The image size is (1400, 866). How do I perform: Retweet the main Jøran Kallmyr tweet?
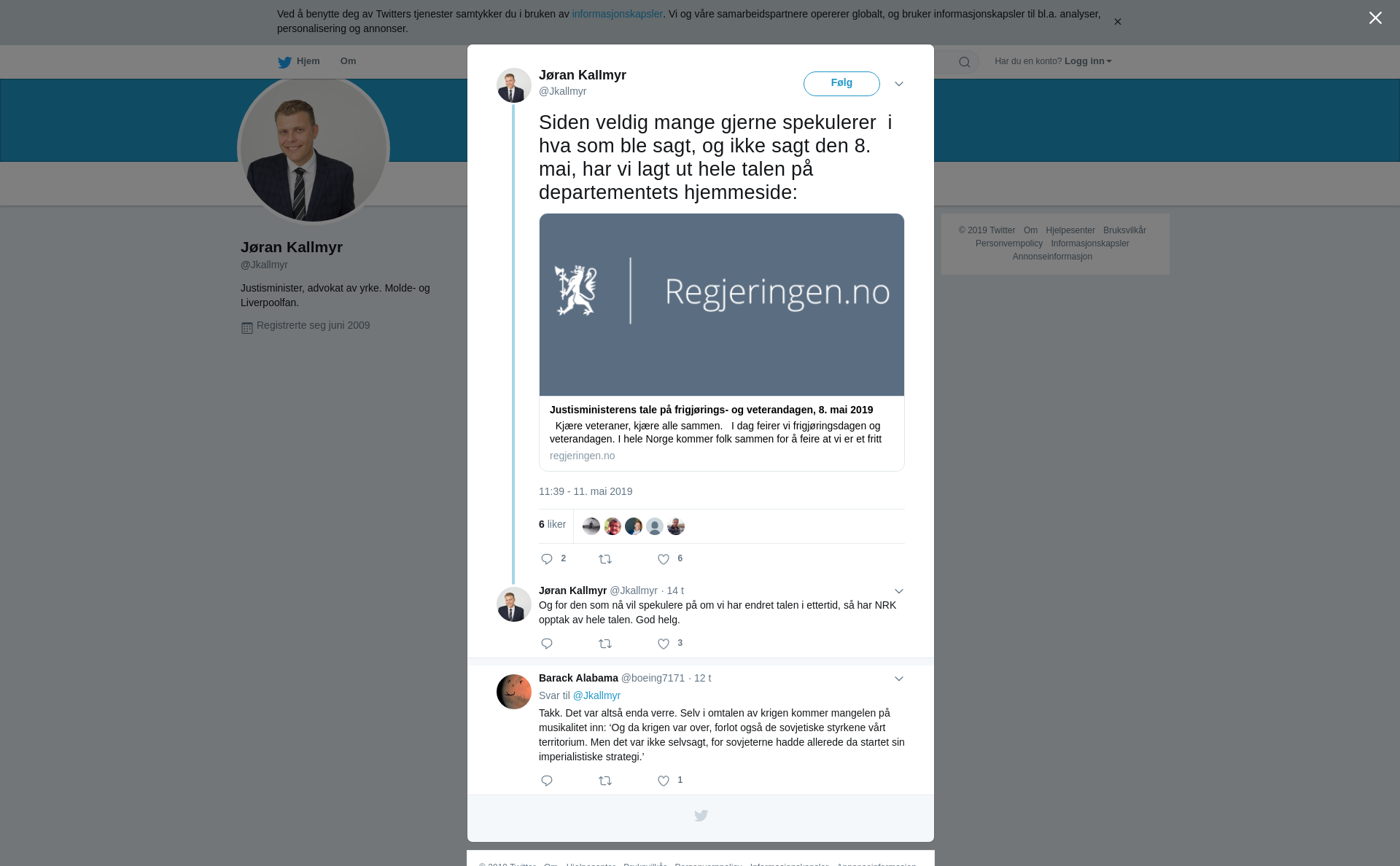pos(605,559)
